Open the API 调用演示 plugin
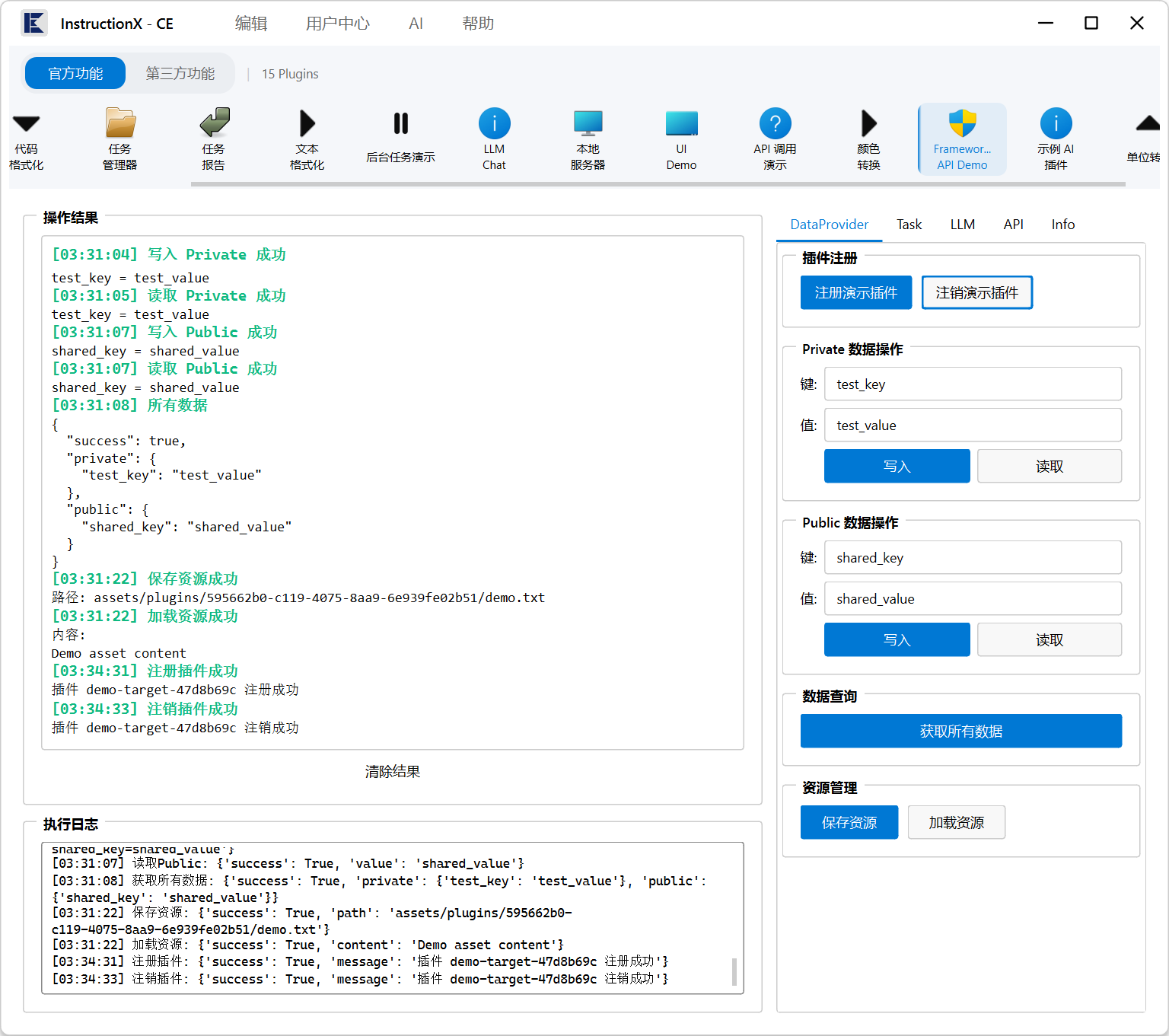Viewport: 1169px width, 1036px height. pyautogui.click(x=776, y=140)
